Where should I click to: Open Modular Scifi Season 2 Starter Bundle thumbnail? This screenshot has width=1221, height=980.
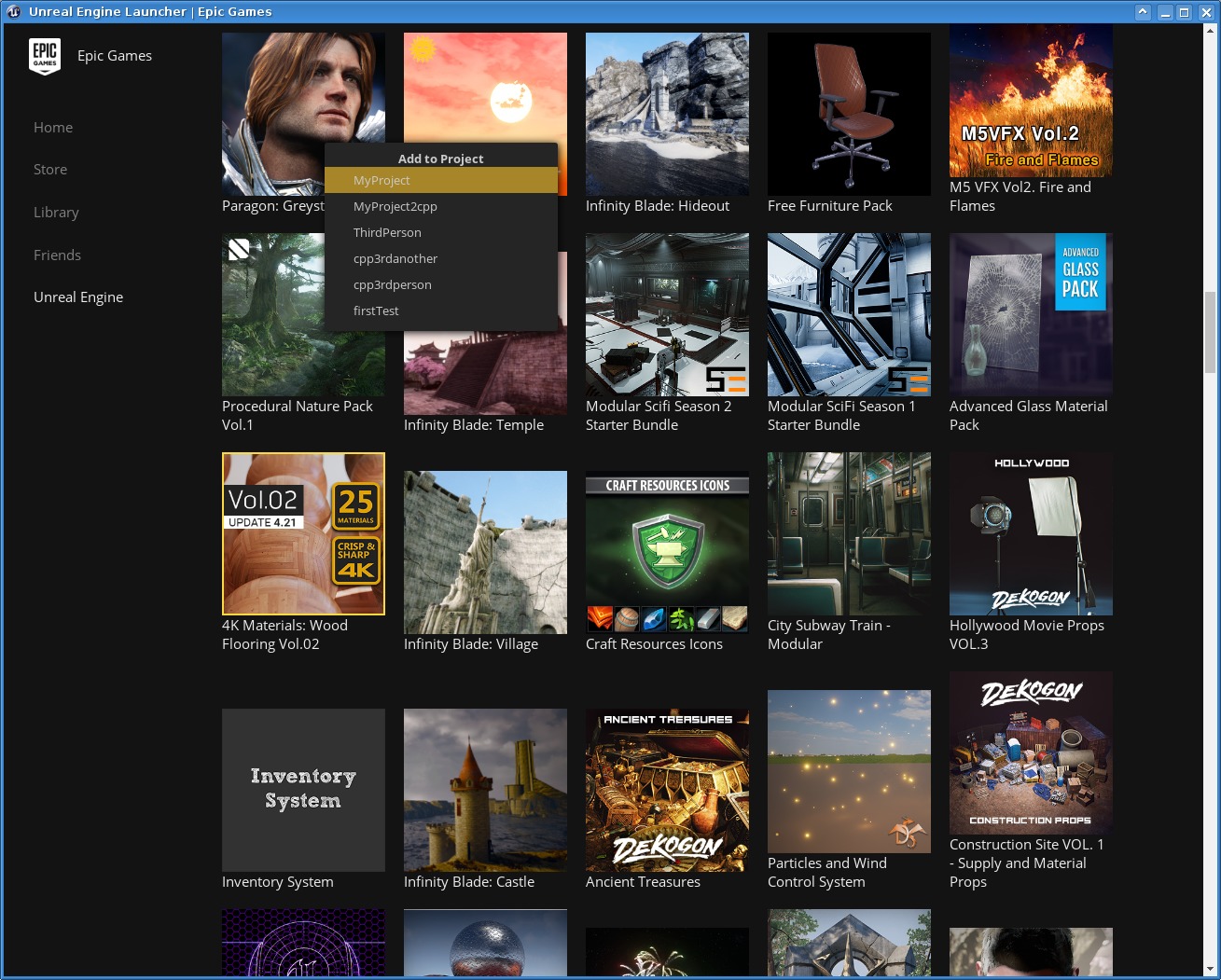coord(667,314)
